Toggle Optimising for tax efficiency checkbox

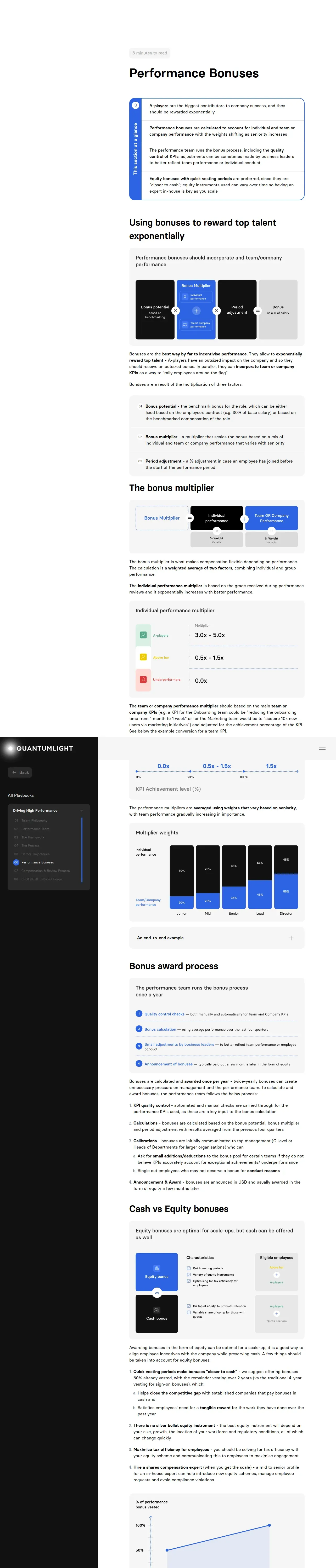point(188,1281)
